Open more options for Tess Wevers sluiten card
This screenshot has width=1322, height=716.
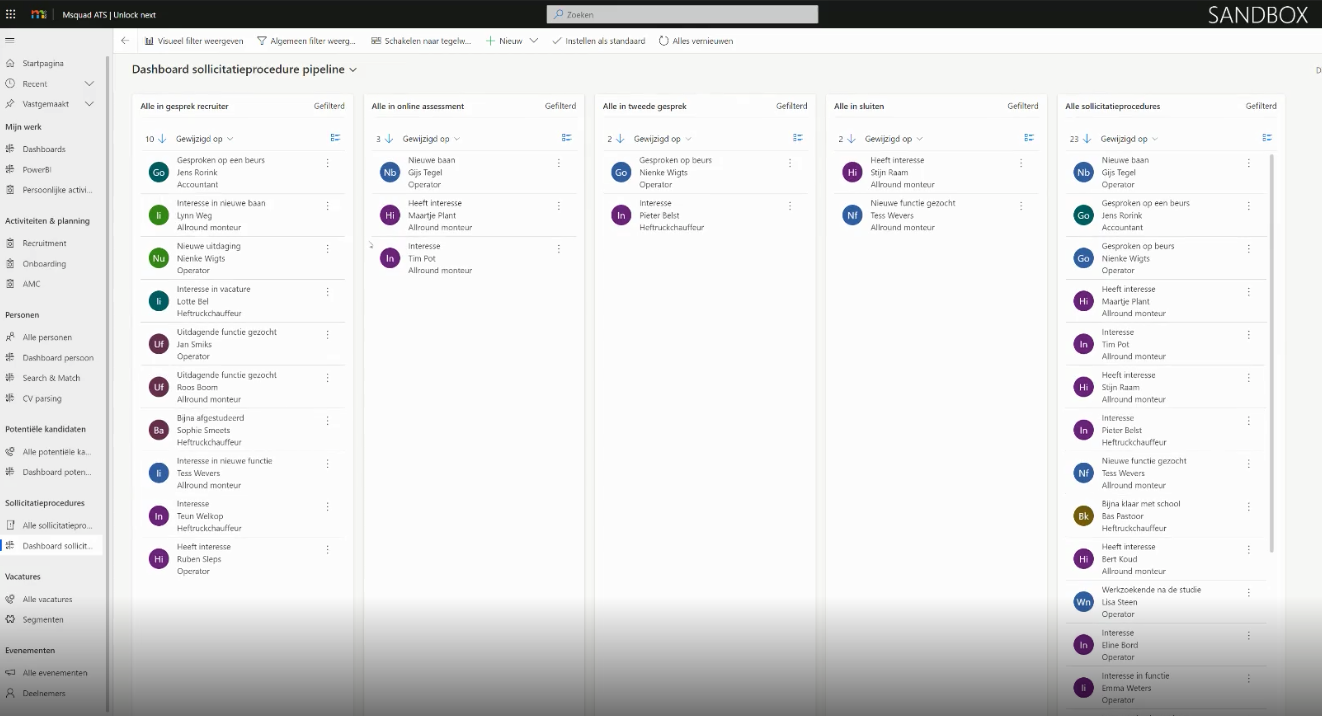click(x=1021, y=206)
